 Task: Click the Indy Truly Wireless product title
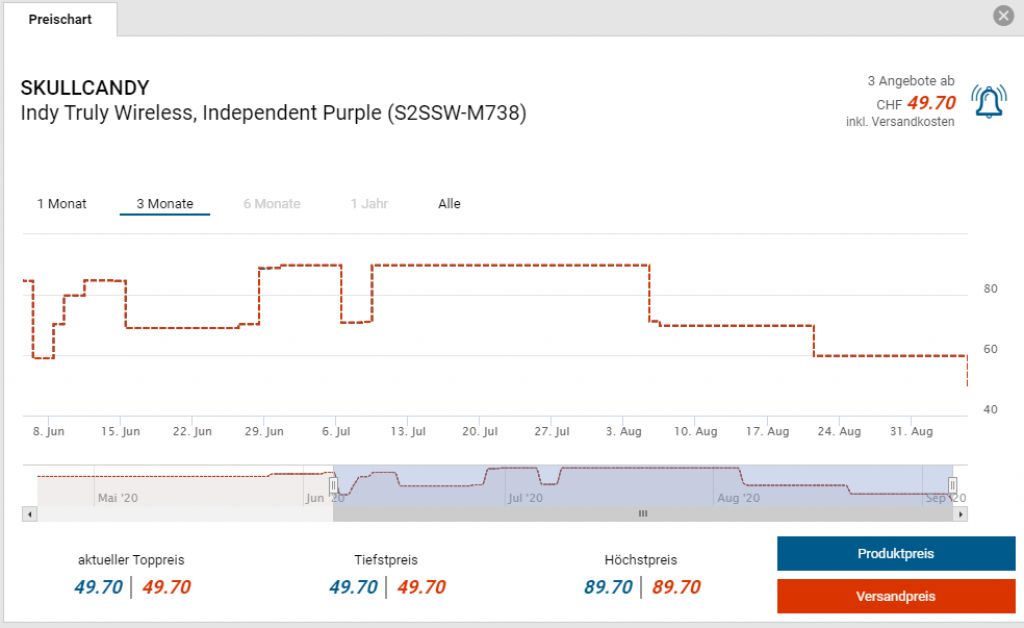pyautogui.click(x=273, y=113)
